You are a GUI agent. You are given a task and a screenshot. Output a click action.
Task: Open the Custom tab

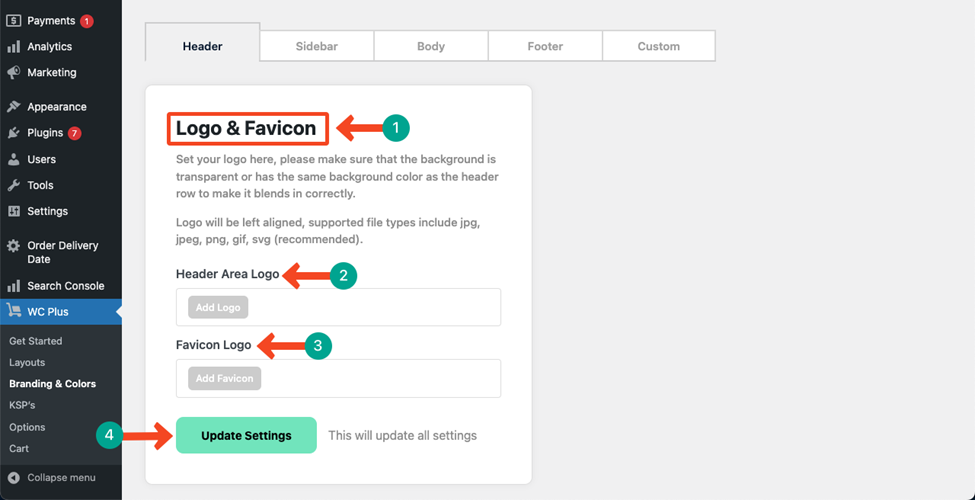[x=658, y=46]
